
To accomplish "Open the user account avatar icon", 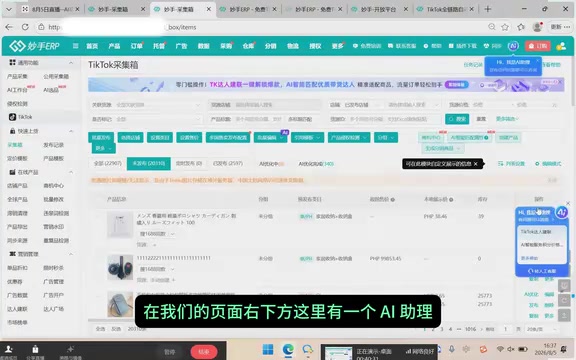I will pos(561,46).
